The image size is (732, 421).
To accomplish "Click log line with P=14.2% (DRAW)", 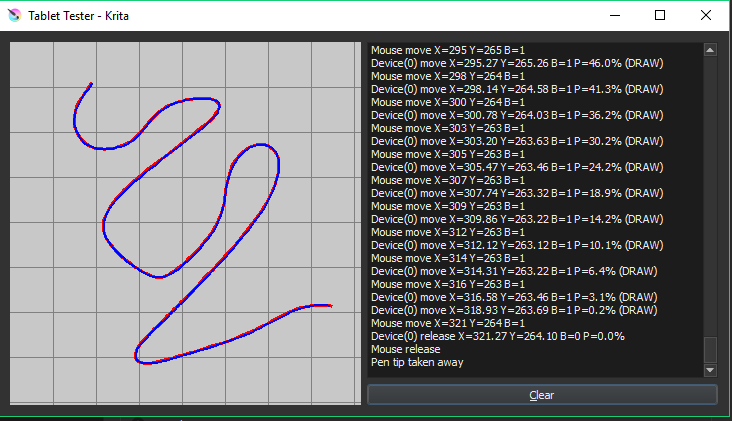I will [x=517, y=219].
